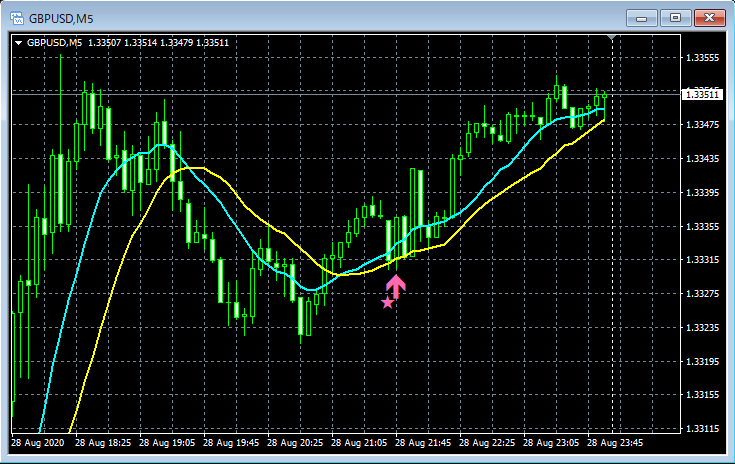Viewport: 735px width, 464px height.
Task: Expand the GBPUSD,M5 chart header triangle
Action: click(x=19, y=43)
